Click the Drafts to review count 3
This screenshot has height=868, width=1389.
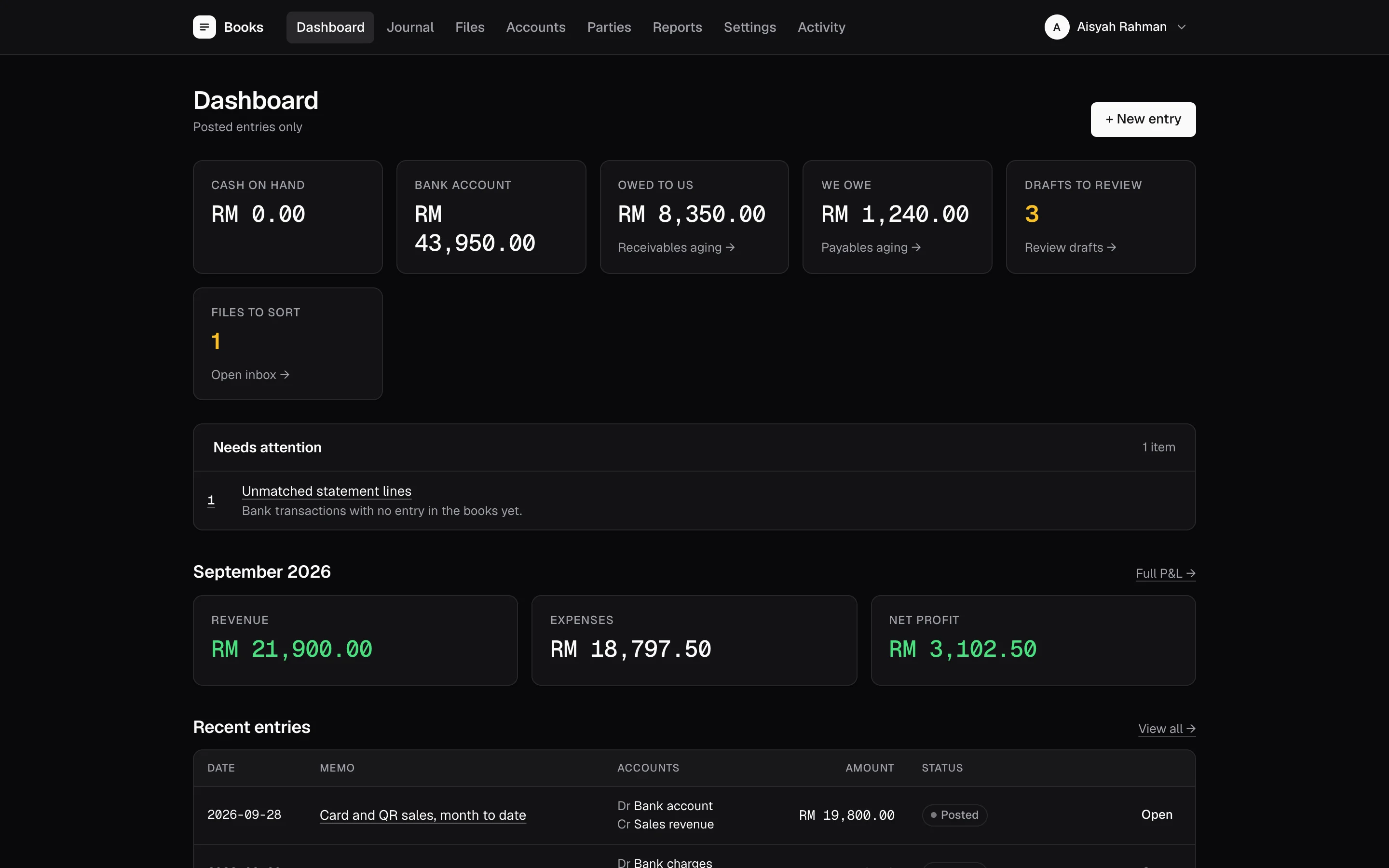pos(1032,215)
